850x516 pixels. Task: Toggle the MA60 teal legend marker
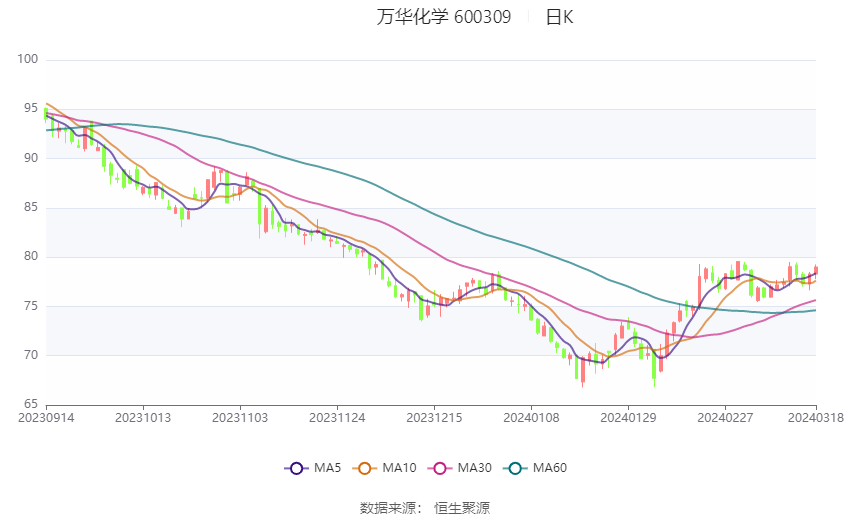point(514,468)
